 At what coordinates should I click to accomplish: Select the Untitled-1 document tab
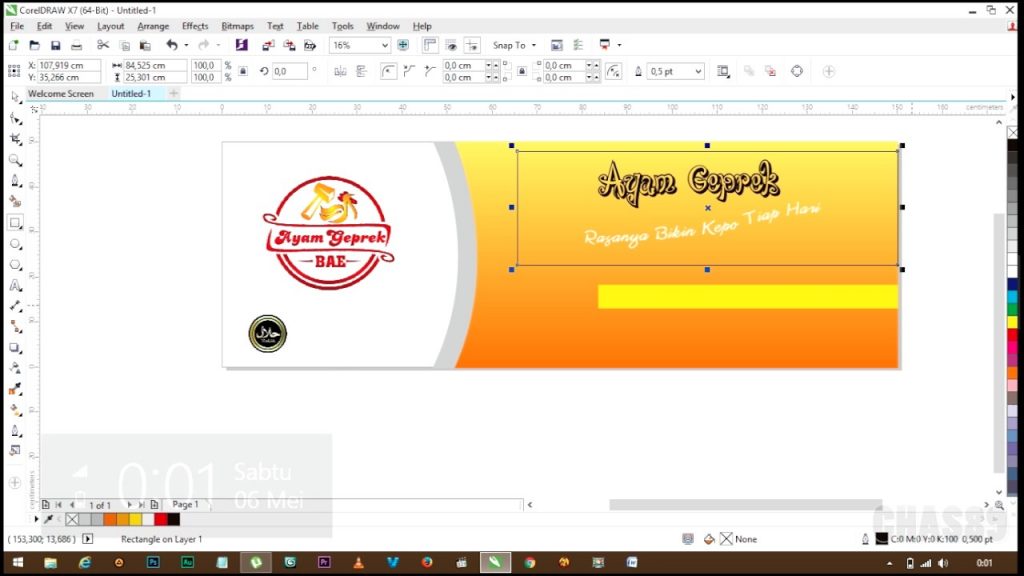pyautogui.click(x=131, y=93)
